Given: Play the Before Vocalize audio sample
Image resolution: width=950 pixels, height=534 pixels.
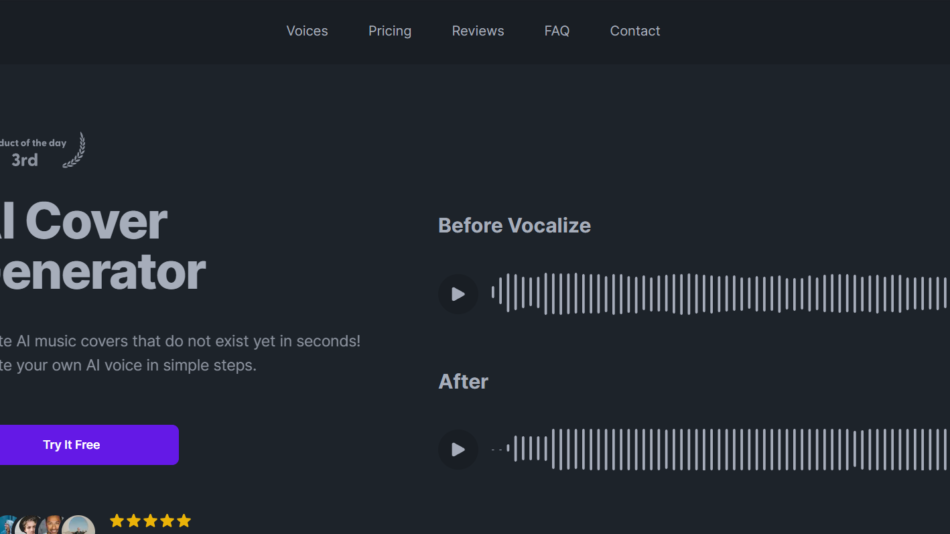Looking at the screenshot, I should point(458,294).
